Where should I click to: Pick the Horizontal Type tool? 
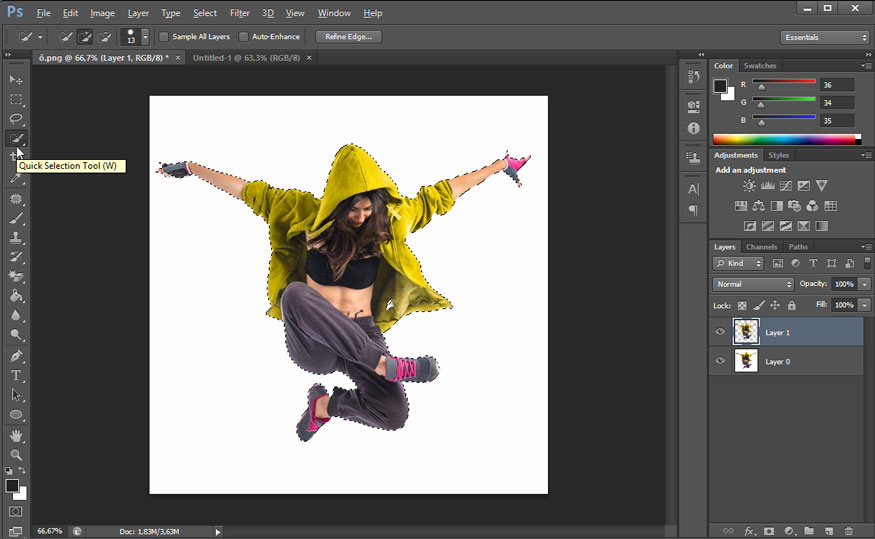(16, 375)
